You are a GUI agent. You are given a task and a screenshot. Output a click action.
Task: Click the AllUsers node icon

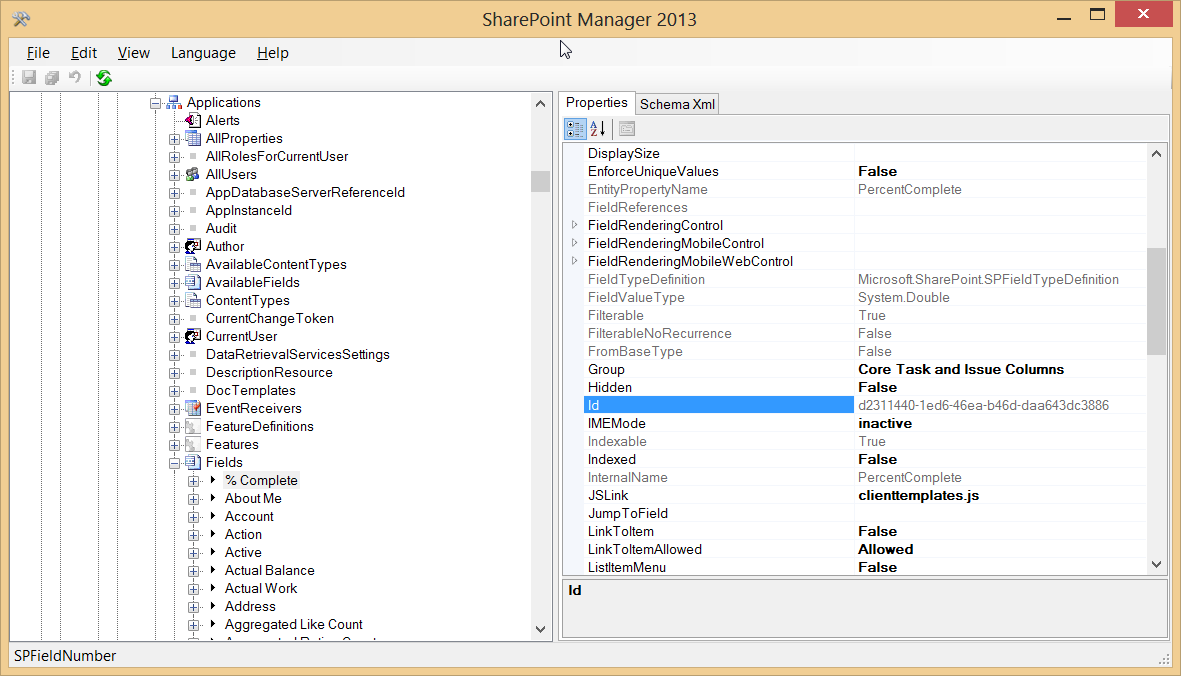[193, 175]
